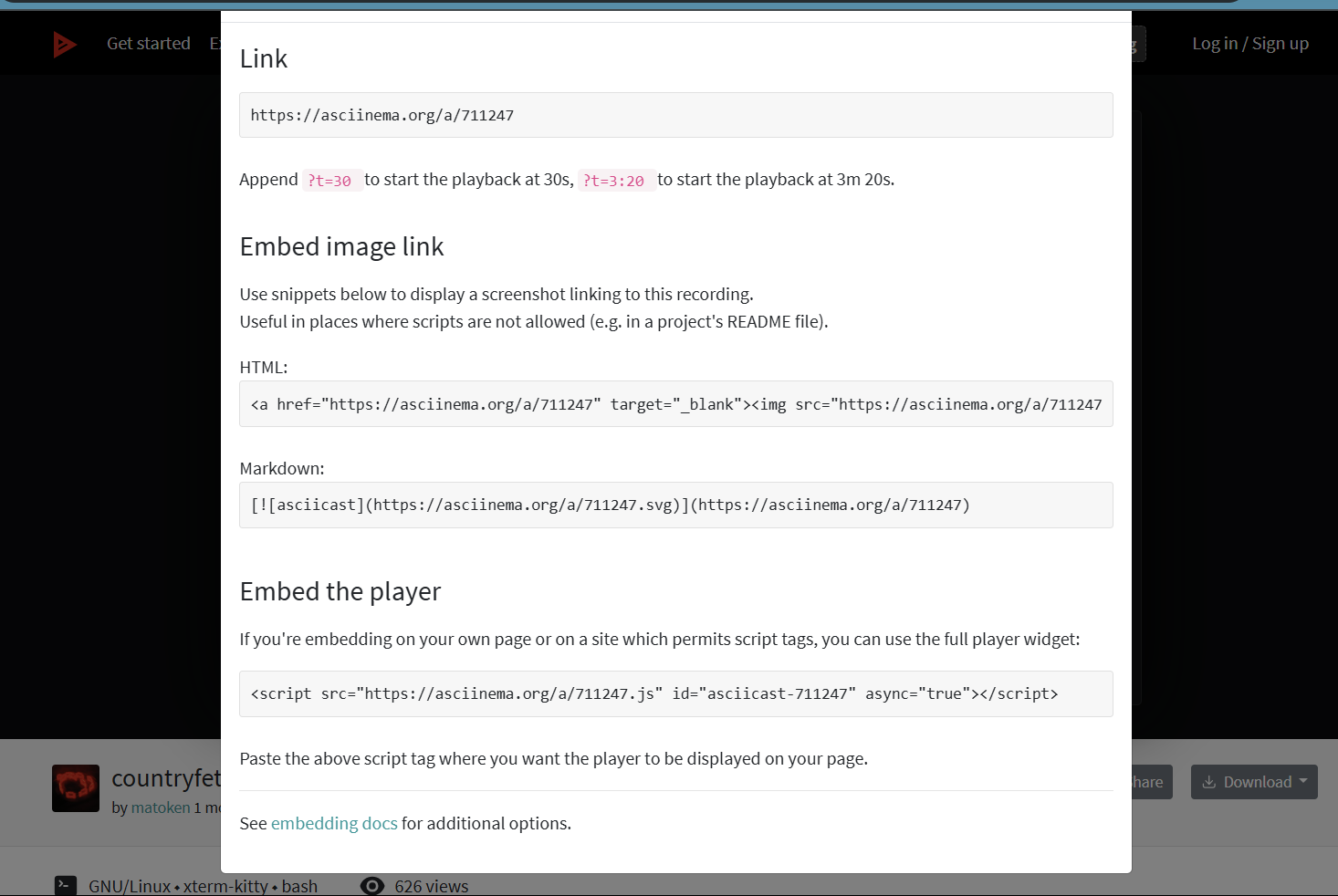The image size is (1338, 896).
Task: Click the terminal icon beside GNU/Linux
Action: tap(66, 885)
